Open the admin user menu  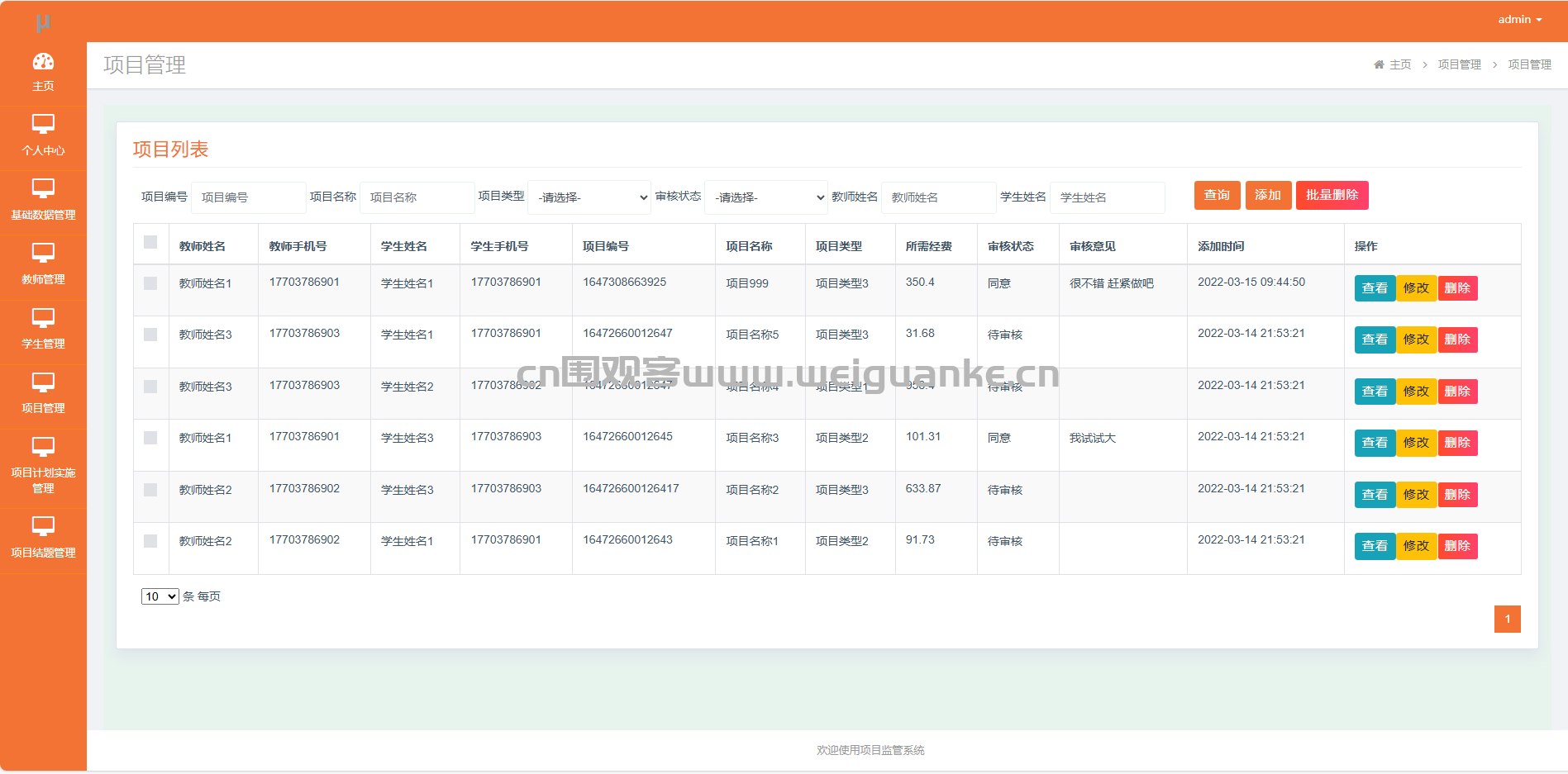click(x=1520, y=20)
